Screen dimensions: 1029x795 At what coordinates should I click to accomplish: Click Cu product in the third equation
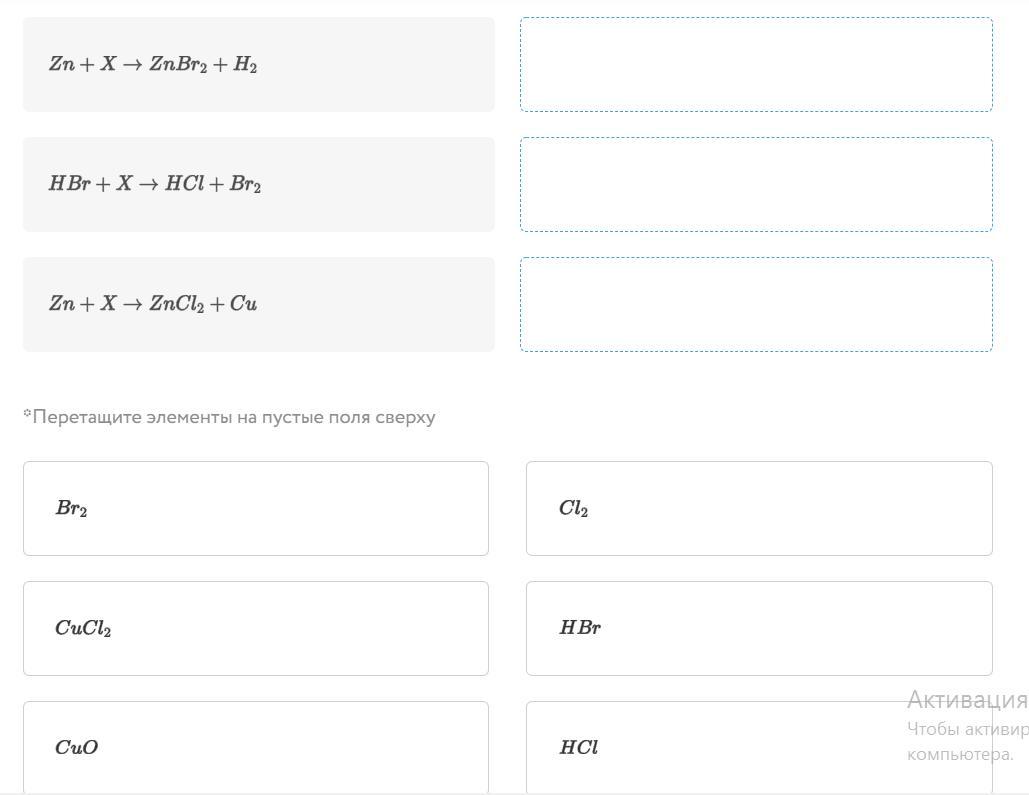pyautogui.click(x=243, y=304)
